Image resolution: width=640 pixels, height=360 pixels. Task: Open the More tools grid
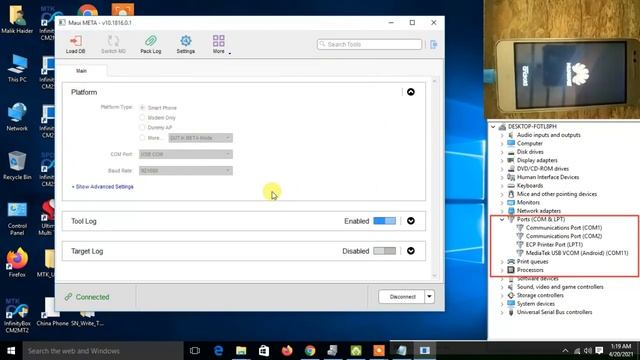pos(219,44)
